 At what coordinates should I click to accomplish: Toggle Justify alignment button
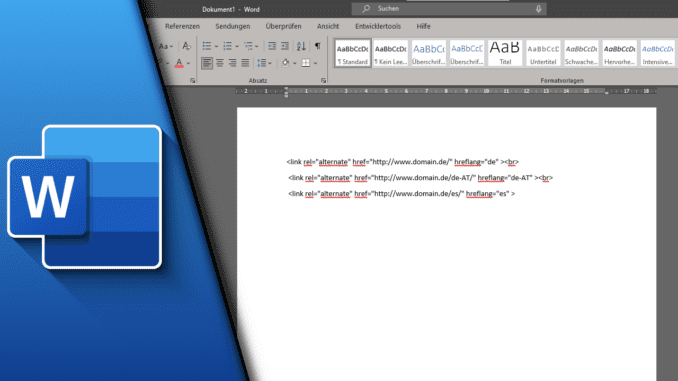coord(245,63)
